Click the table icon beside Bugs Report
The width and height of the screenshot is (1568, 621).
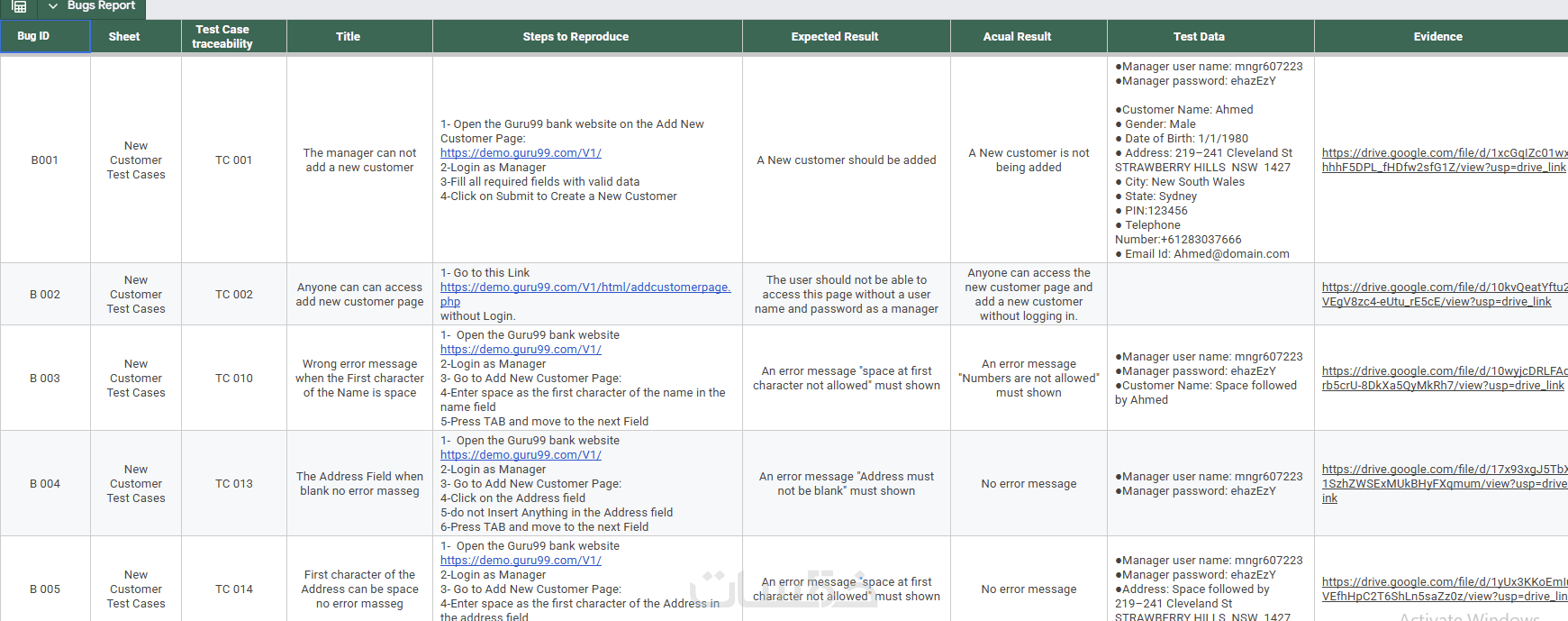(19, 6)
